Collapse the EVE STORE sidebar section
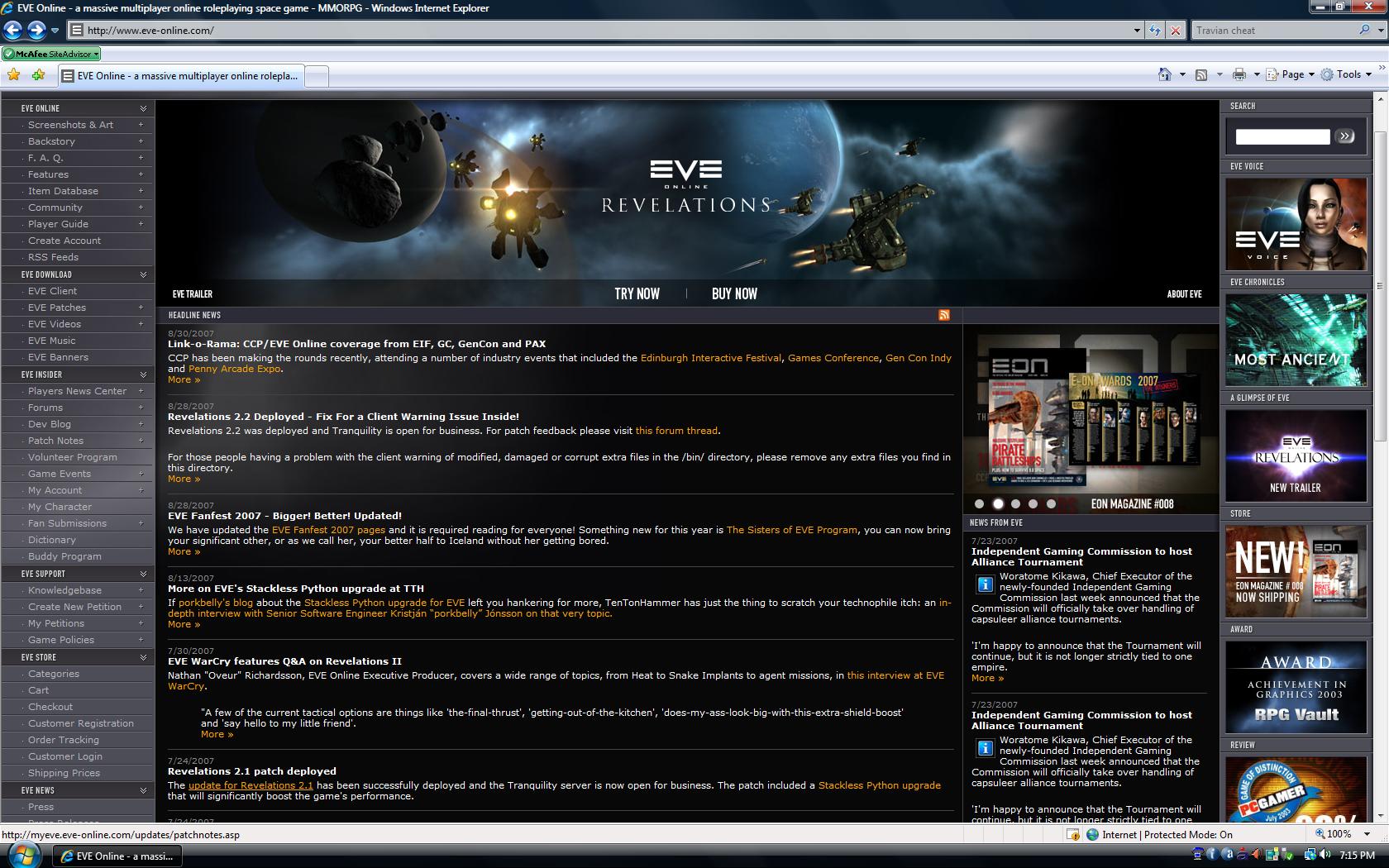Image resolution: width=1389 pixels, height=868 pixels. (x=143, y=657)
